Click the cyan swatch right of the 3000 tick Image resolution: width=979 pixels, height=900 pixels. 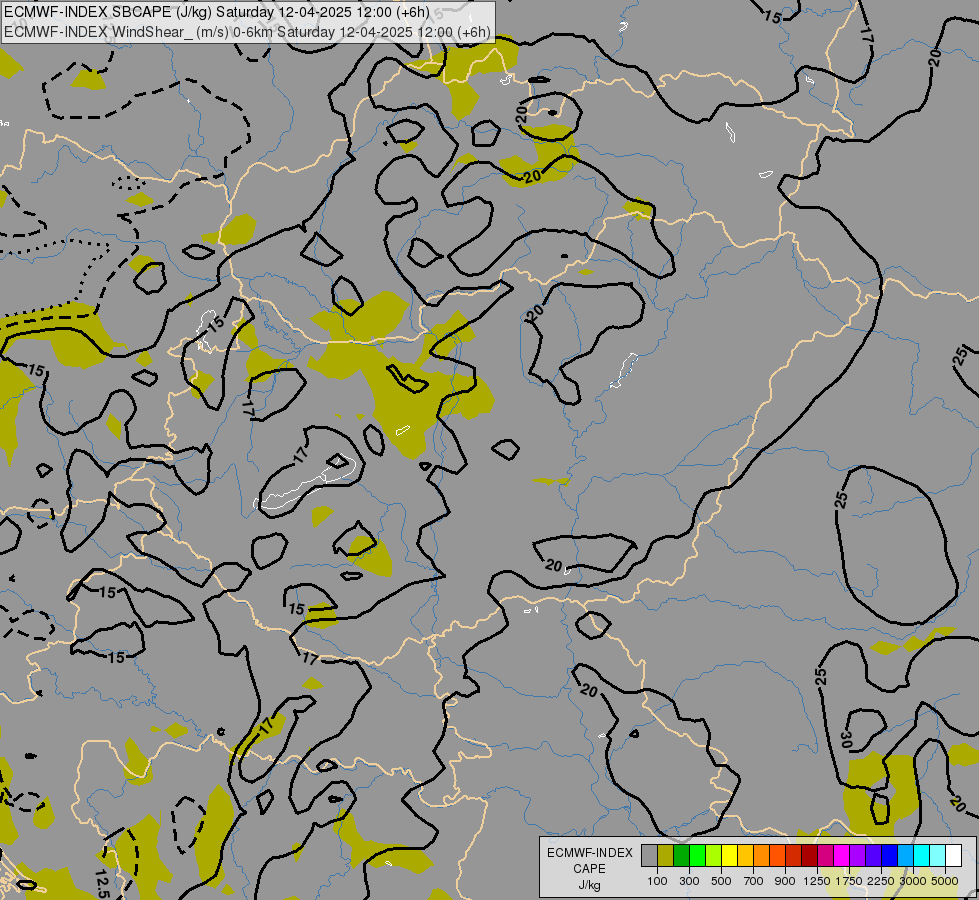pos(922,856)
